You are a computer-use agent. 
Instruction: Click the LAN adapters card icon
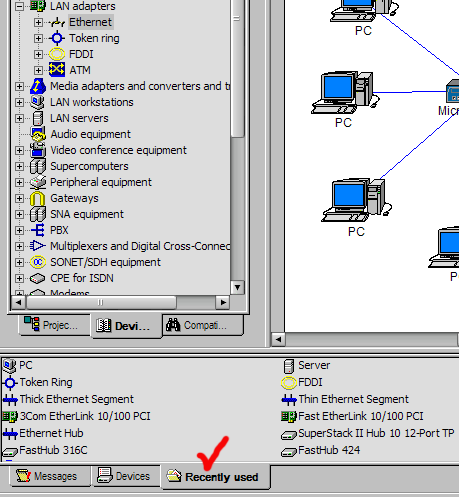pos(38,6)
